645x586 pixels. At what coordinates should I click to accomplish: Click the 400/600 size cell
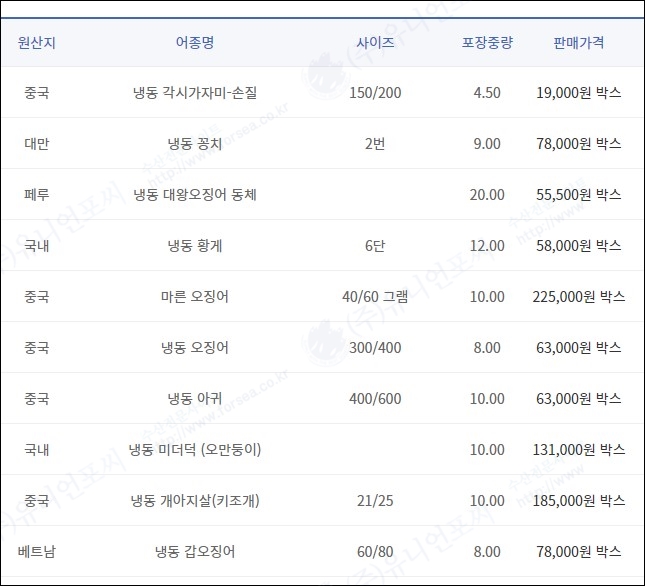click(x=375, y=398)
